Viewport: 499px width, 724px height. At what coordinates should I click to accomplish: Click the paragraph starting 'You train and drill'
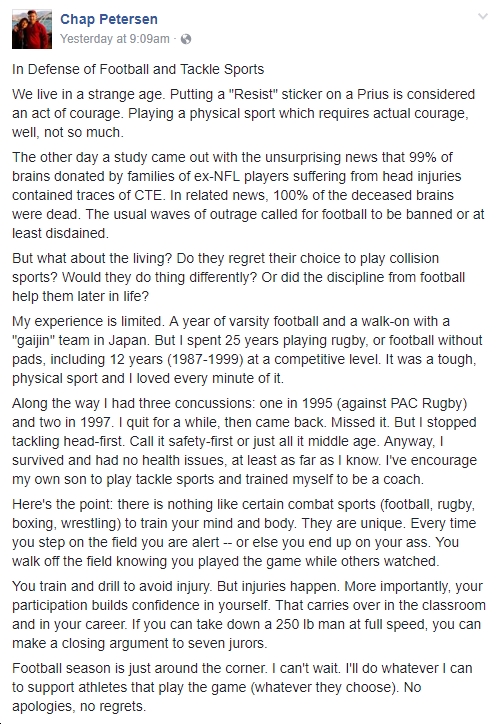249,615
